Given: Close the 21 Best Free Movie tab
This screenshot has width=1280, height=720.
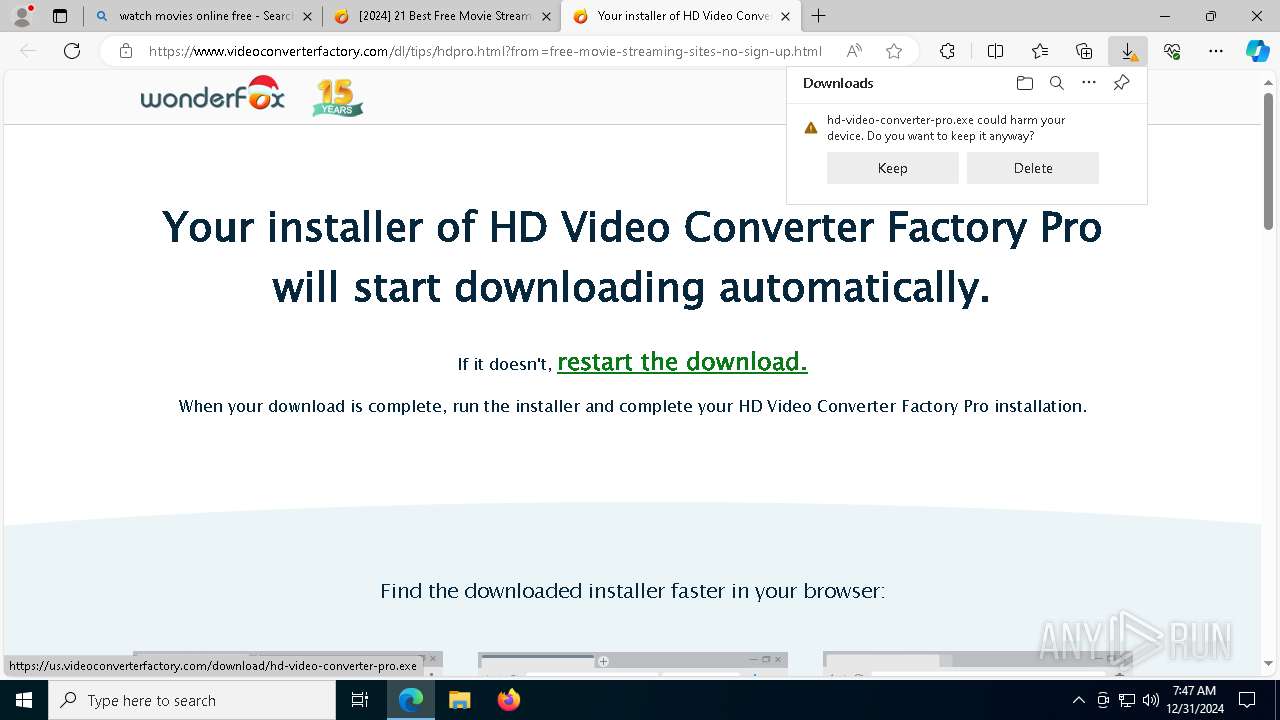Looking at the screenshot, I should click(546, 16).
